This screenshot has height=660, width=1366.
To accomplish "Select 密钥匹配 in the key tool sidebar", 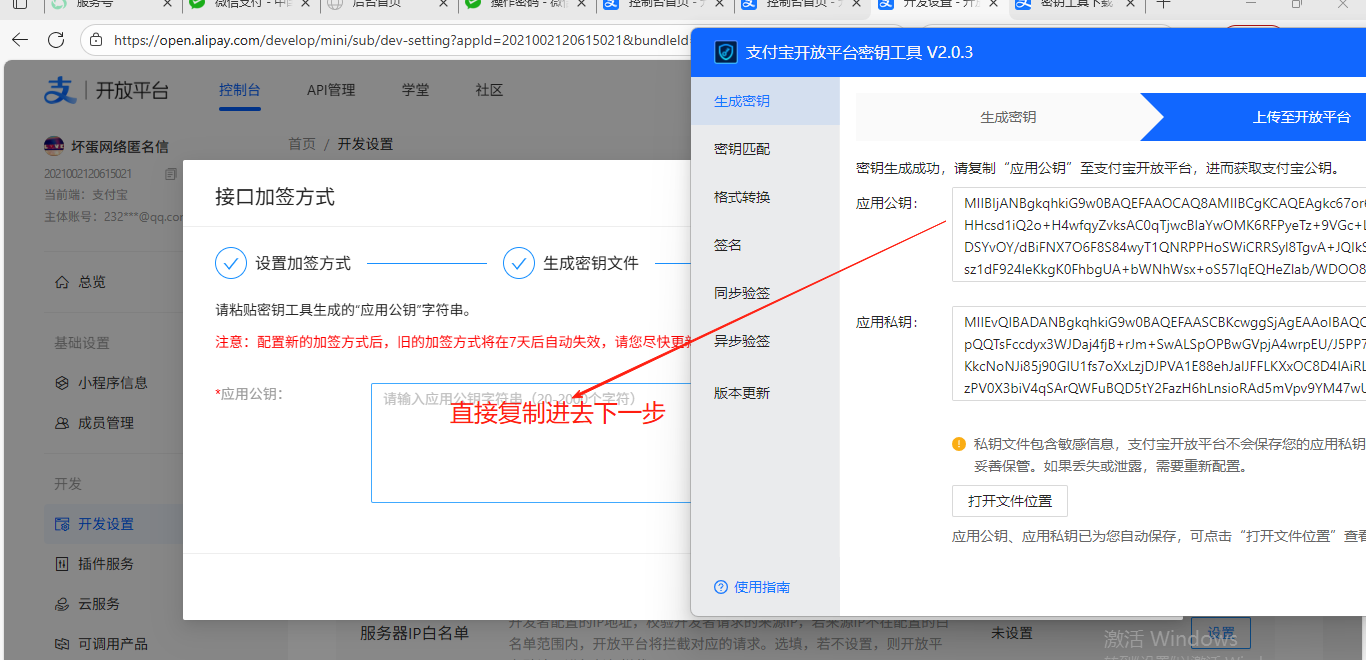I will [x=766, y=149].
